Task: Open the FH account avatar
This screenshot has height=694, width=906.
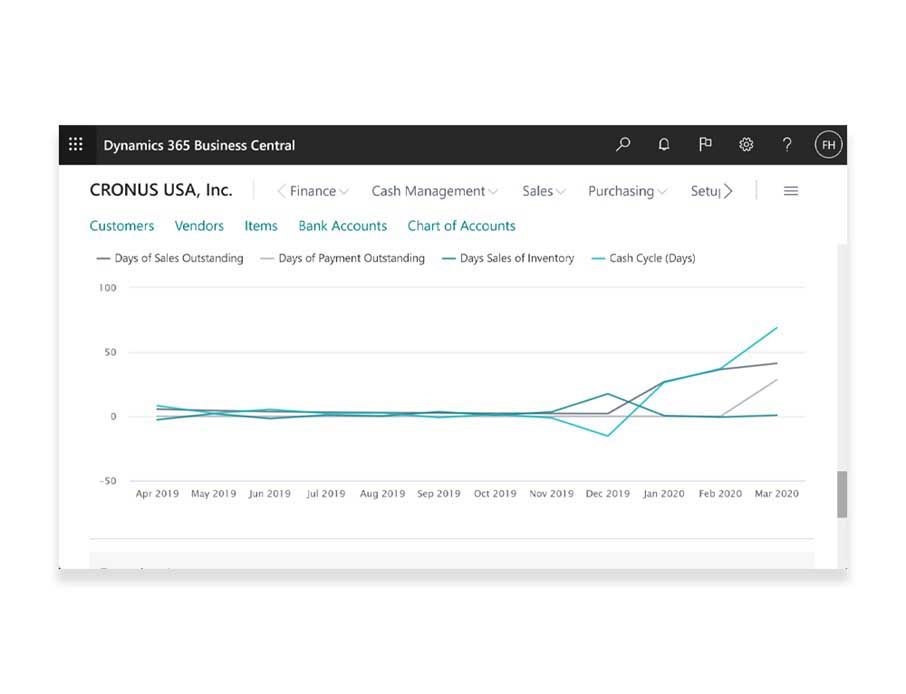Action: click(828, 144)
